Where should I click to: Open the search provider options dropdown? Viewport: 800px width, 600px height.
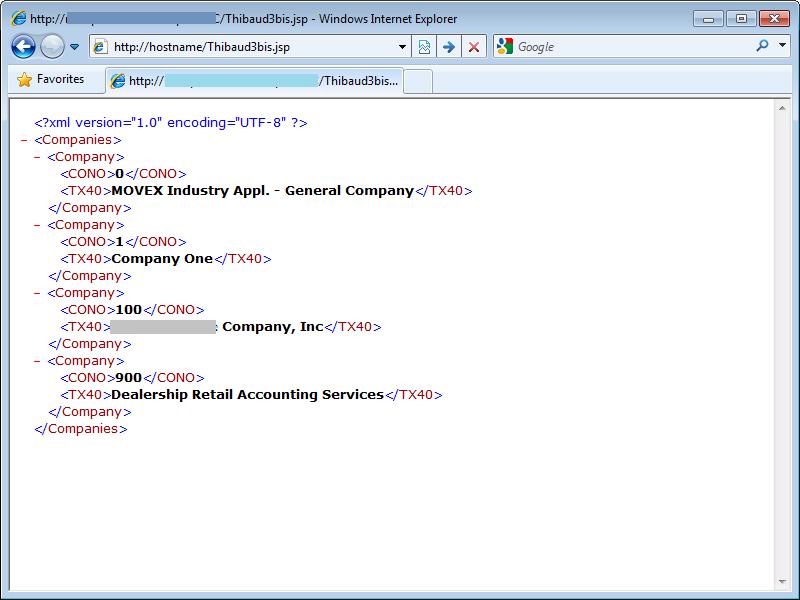pyautogui.click(x=782, y=46)
